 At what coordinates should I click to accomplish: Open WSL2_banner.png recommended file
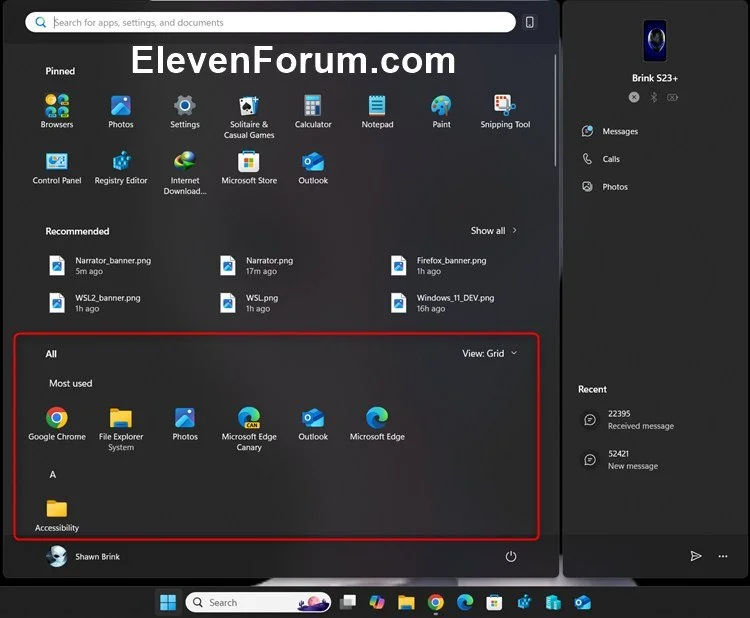(x=95, y=303)
